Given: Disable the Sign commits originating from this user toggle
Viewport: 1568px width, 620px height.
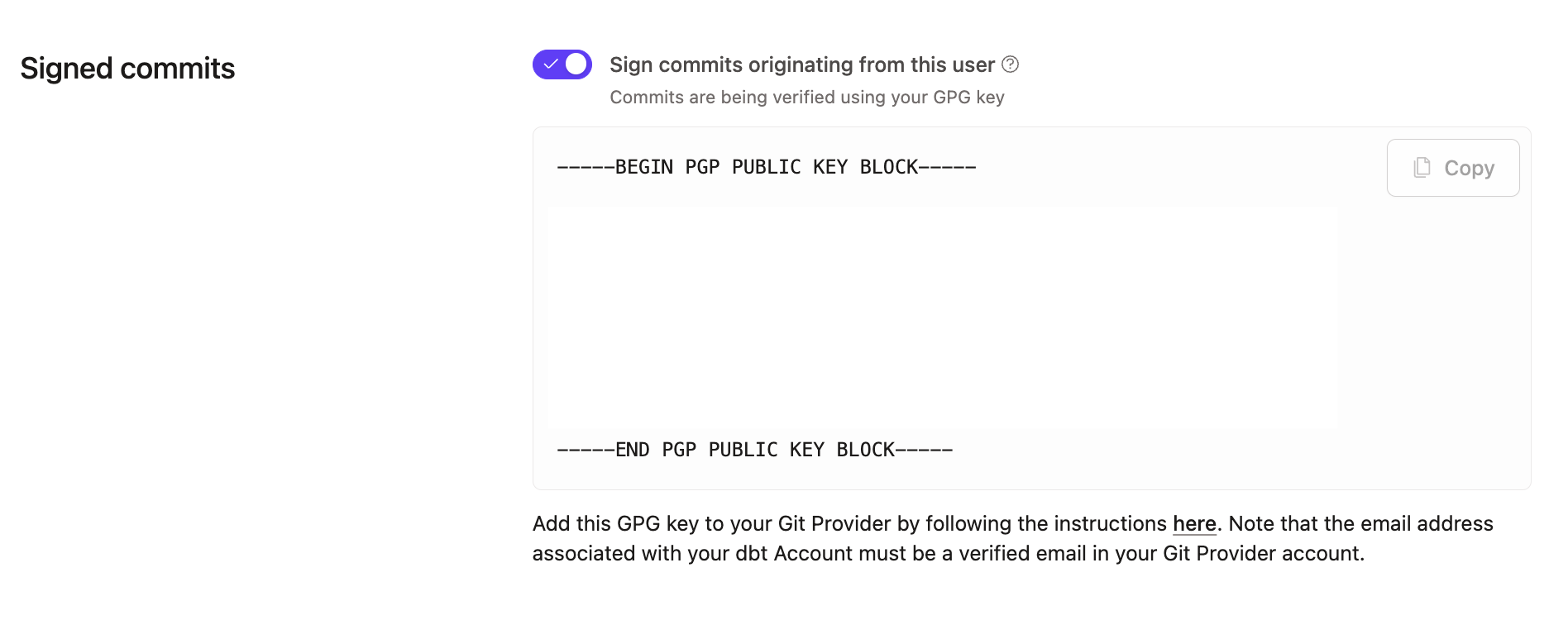Looking at the screenshot, I should [562, 64].
